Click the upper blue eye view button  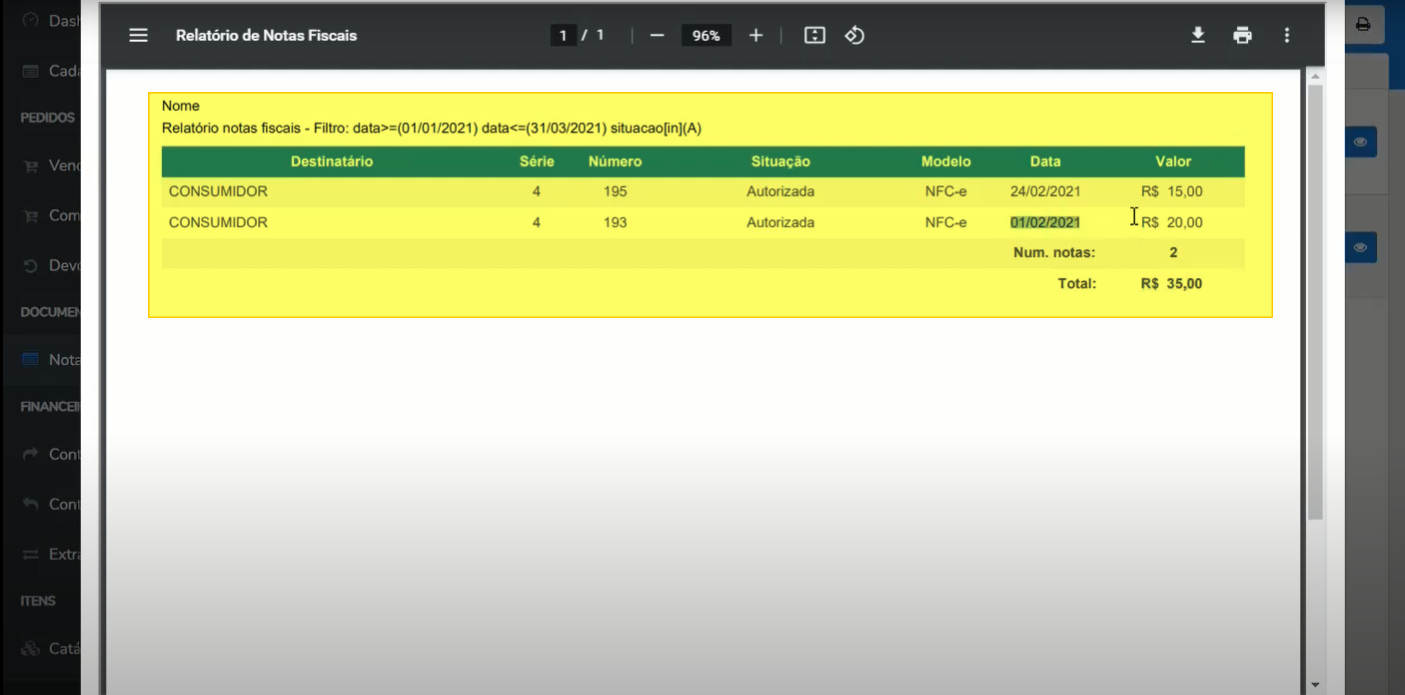pos(1360,142)
